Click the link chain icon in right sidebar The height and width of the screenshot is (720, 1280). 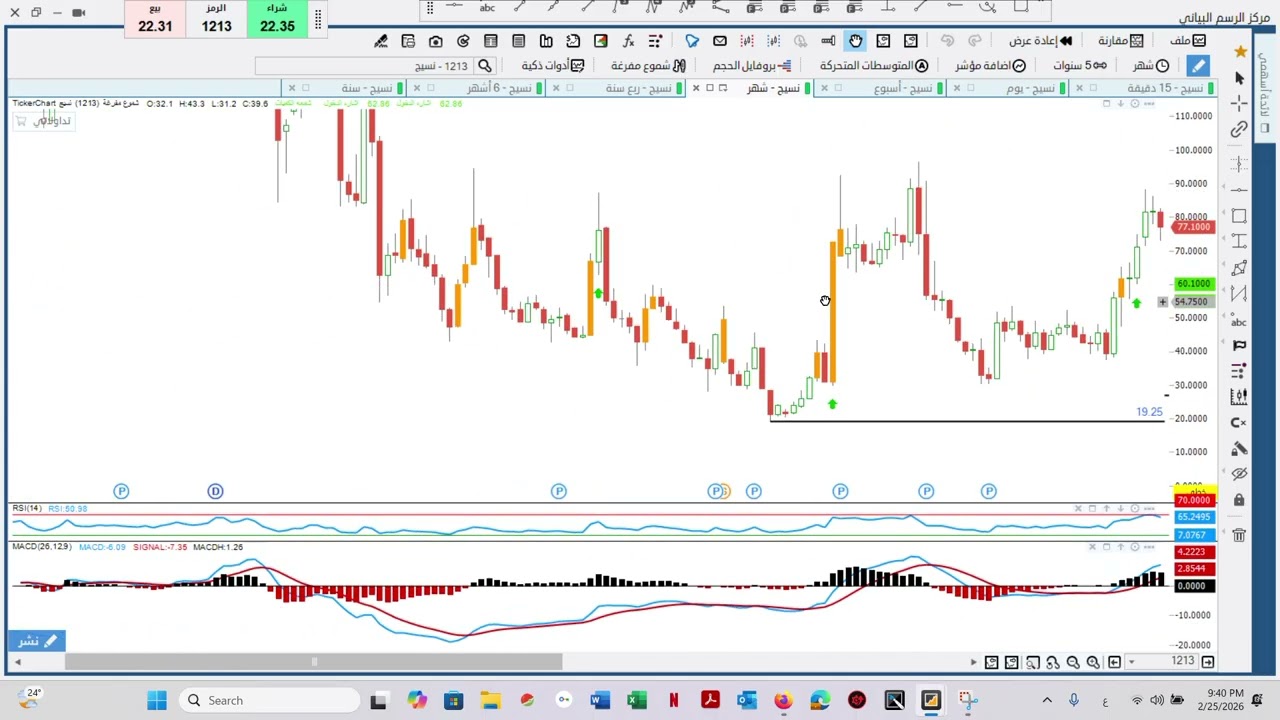click(1239, 129)
